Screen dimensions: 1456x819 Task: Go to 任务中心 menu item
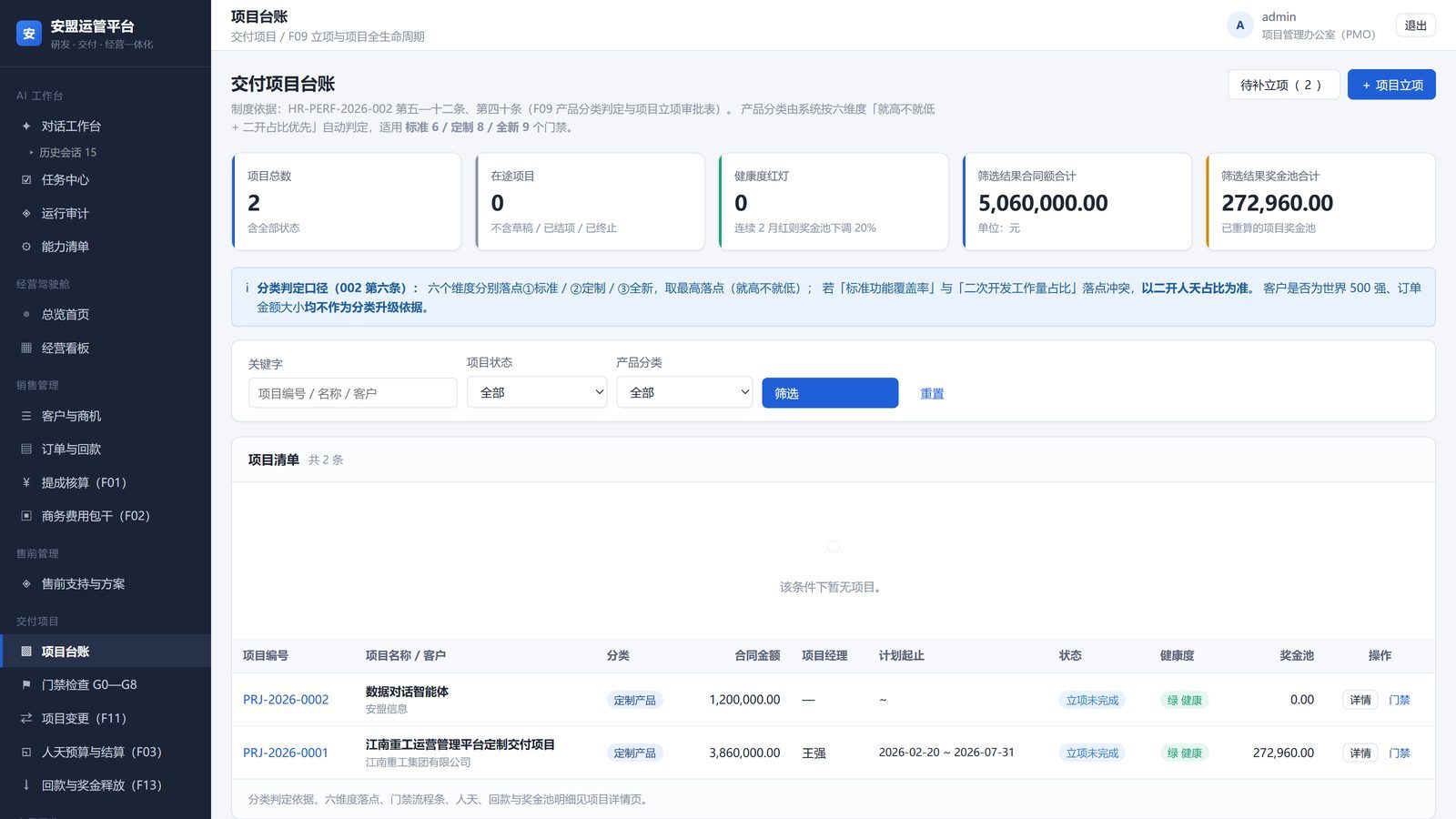(x=106, y=179)
